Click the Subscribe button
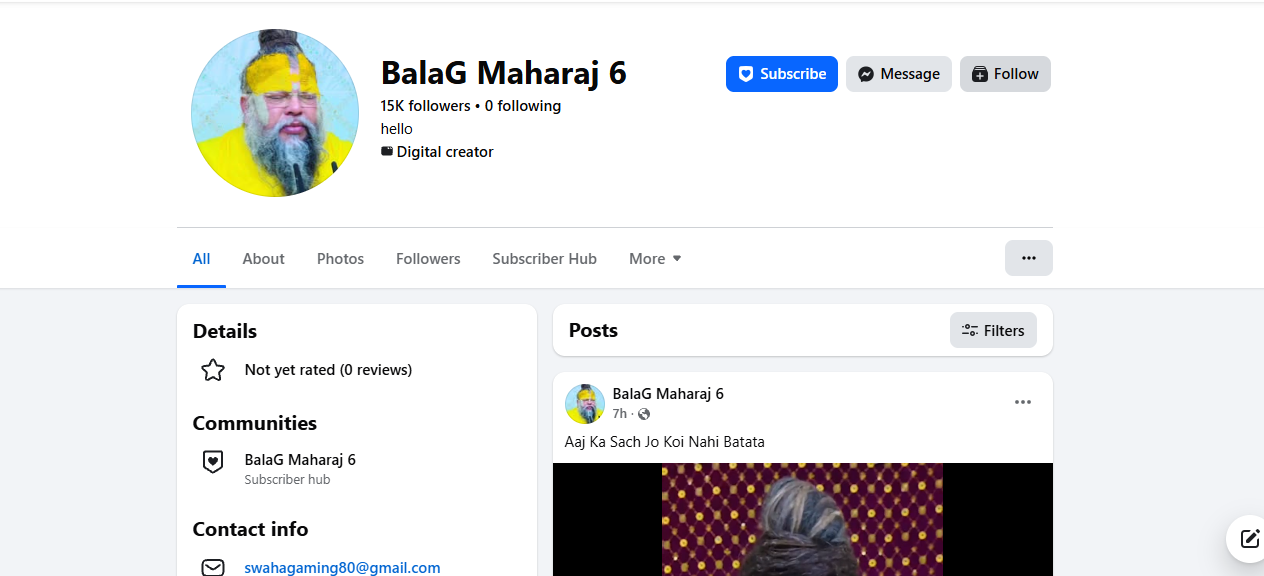1264x576 pixels. [x=781, y=74]
